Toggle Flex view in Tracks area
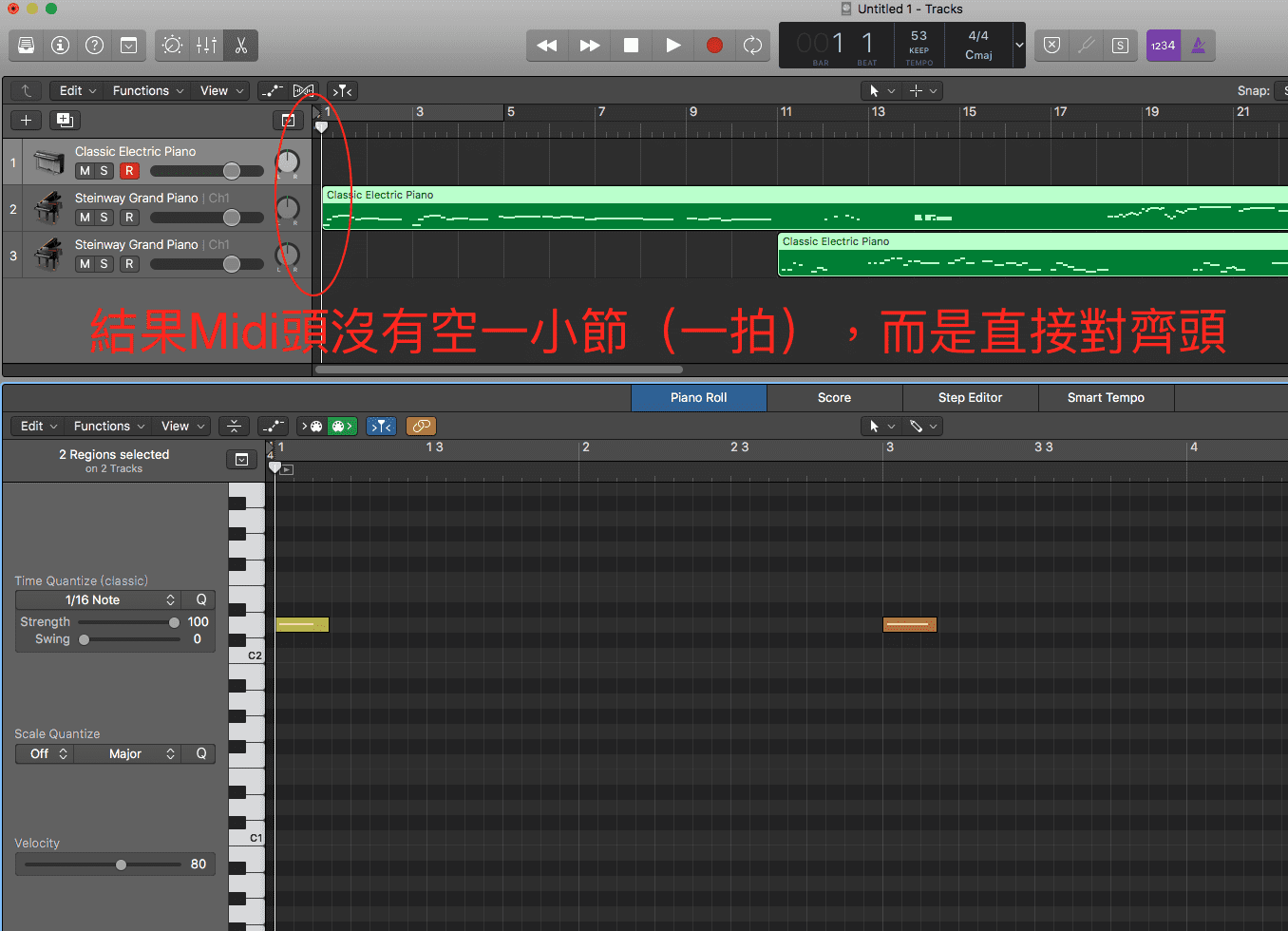Image resolution: width=1288 pixels, height=931 pixels. point(303,90)
